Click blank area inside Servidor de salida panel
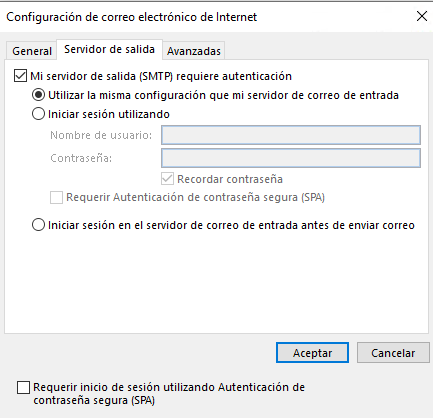This screenshot has height=418, width=433. click(217, 283)
